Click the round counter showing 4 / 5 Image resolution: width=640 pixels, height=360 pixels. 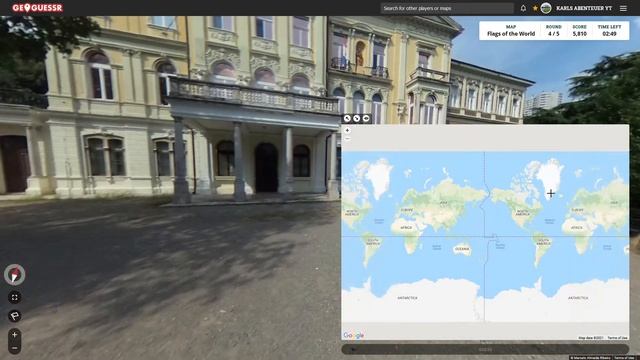tap(553, 34)
